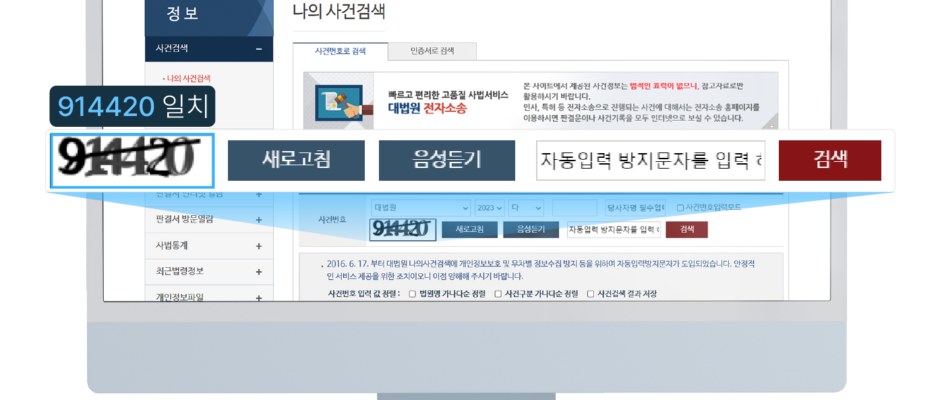Click the highlighted enlarged 914420 captcha image
Image resolution: width=940 pixels, height=400 pixels.
tap(132, 161)
